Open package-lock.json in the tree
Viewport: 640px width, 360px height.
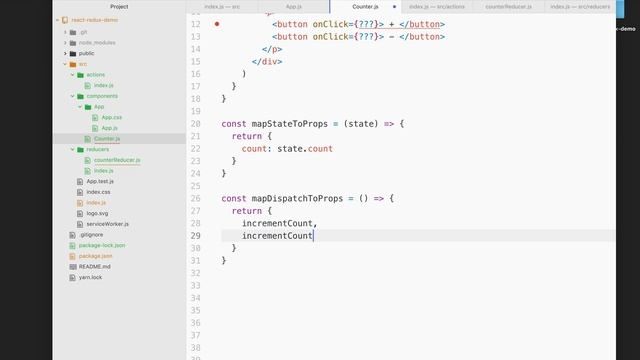coord(102,245)
